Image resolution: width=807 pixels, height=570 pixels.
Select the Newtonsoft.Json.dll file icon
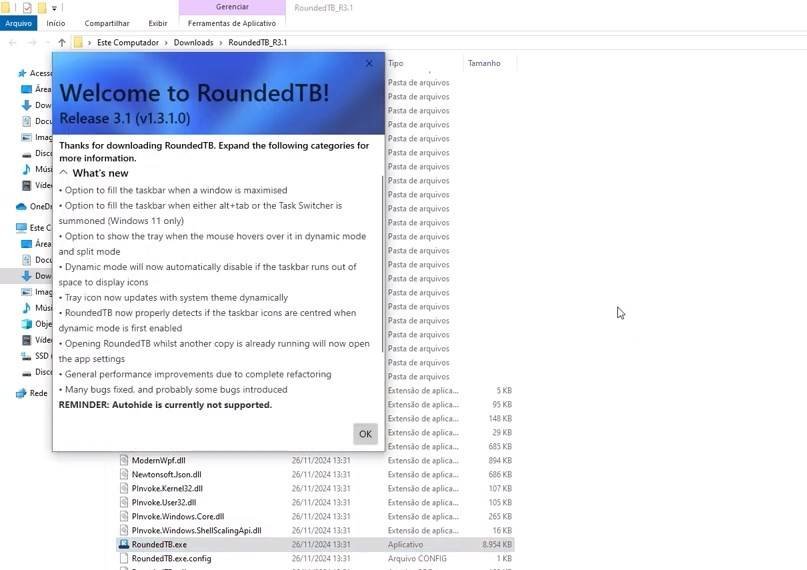click(x=124, y=474)
